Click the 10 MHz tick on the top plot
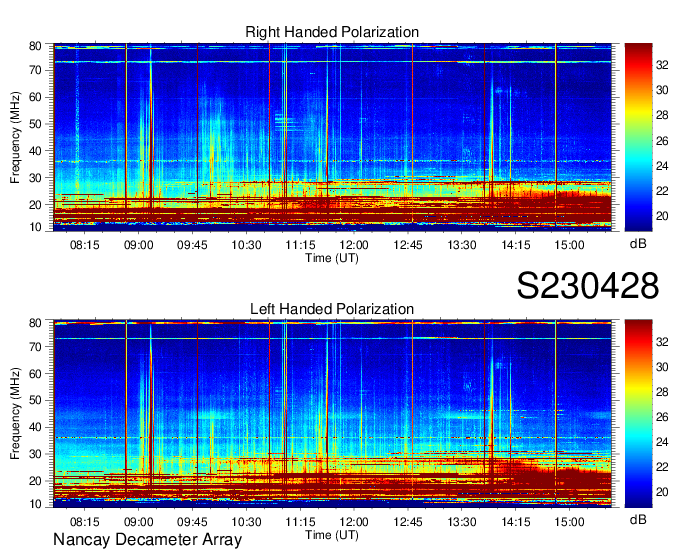The height and width of the screenshot is (552, 680). coord(36,227)
